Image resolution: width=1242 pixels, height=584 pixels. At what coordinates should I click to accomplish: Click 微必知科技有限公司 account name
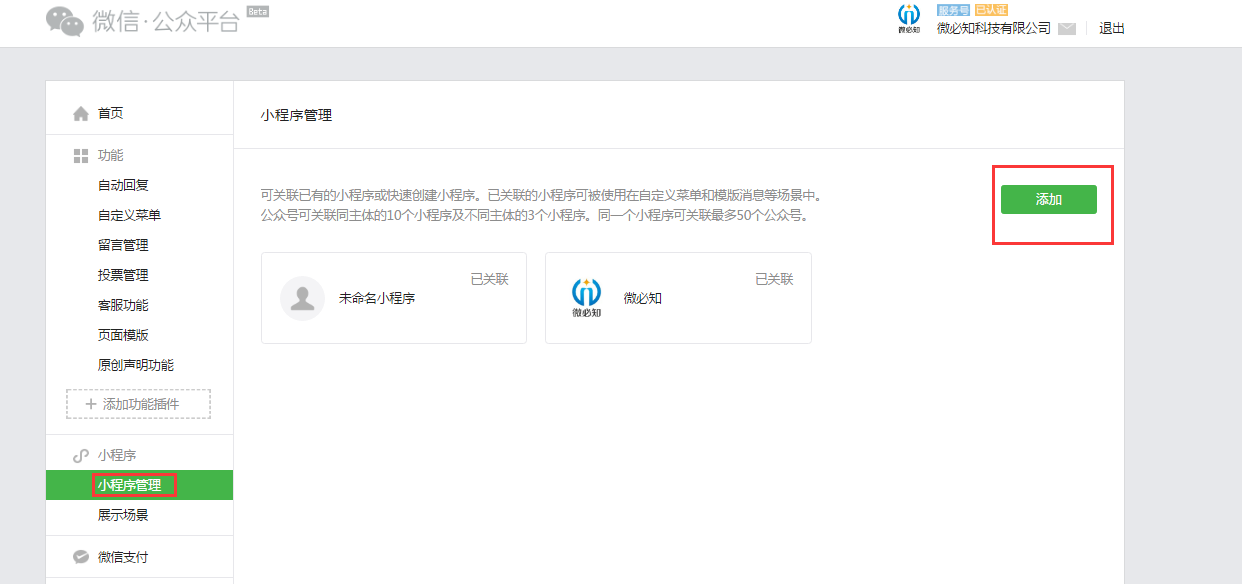pos(993,28)
